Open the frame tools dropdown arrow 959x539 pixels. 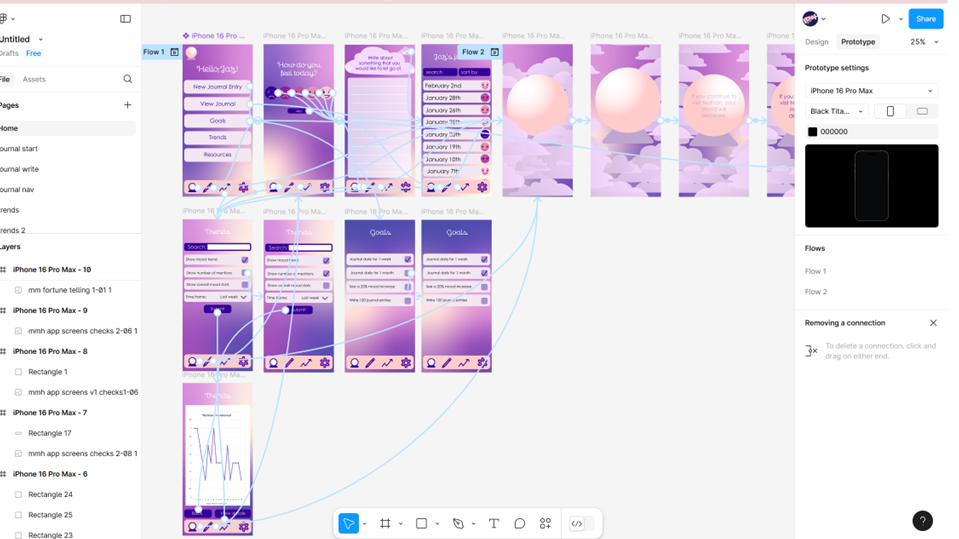[x=401, y=524]
